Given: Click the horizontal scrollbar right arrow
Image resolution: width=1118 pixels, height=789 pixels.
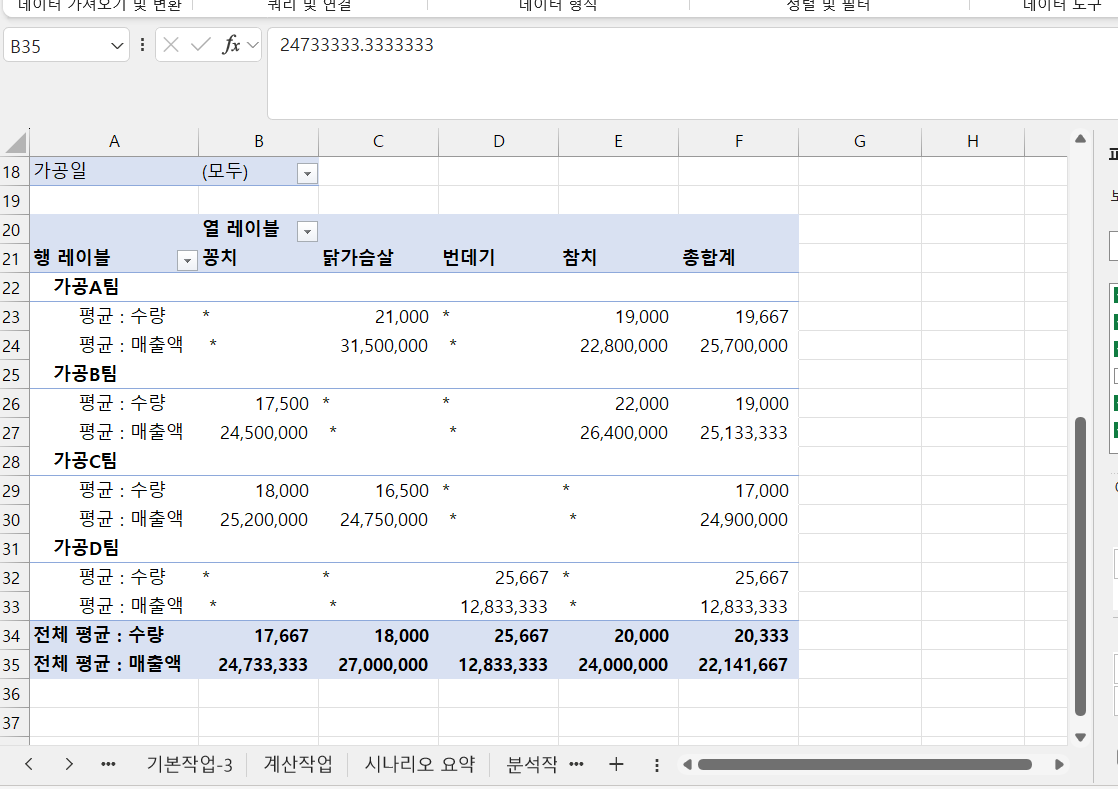Looking at the screenshot, I should pos(1059,765).
